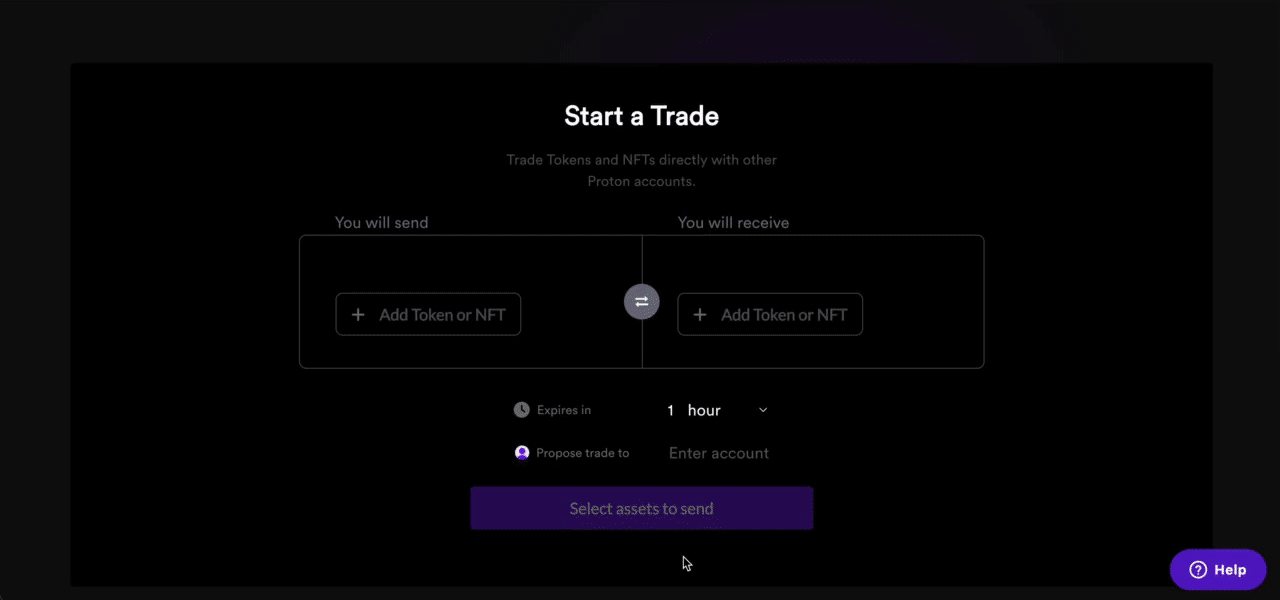Expand the hour selector chevron
Screen dimensions: 1280x600
763,410
